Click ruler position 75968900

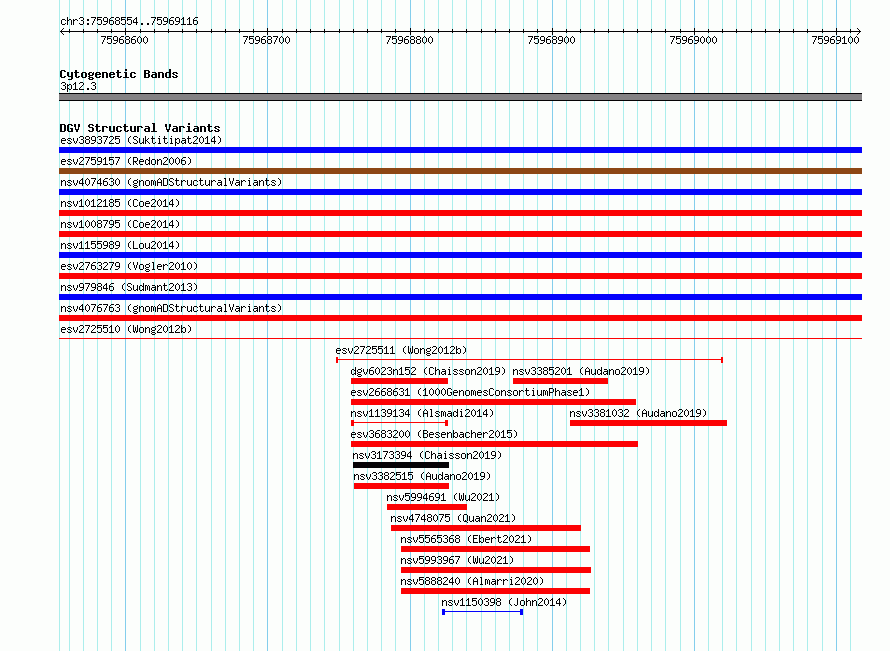(x=551, y=40)
